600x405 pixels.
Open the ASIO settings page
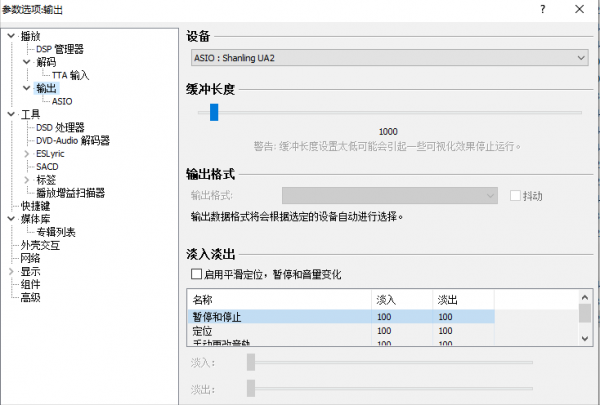(x=61, y=101)
